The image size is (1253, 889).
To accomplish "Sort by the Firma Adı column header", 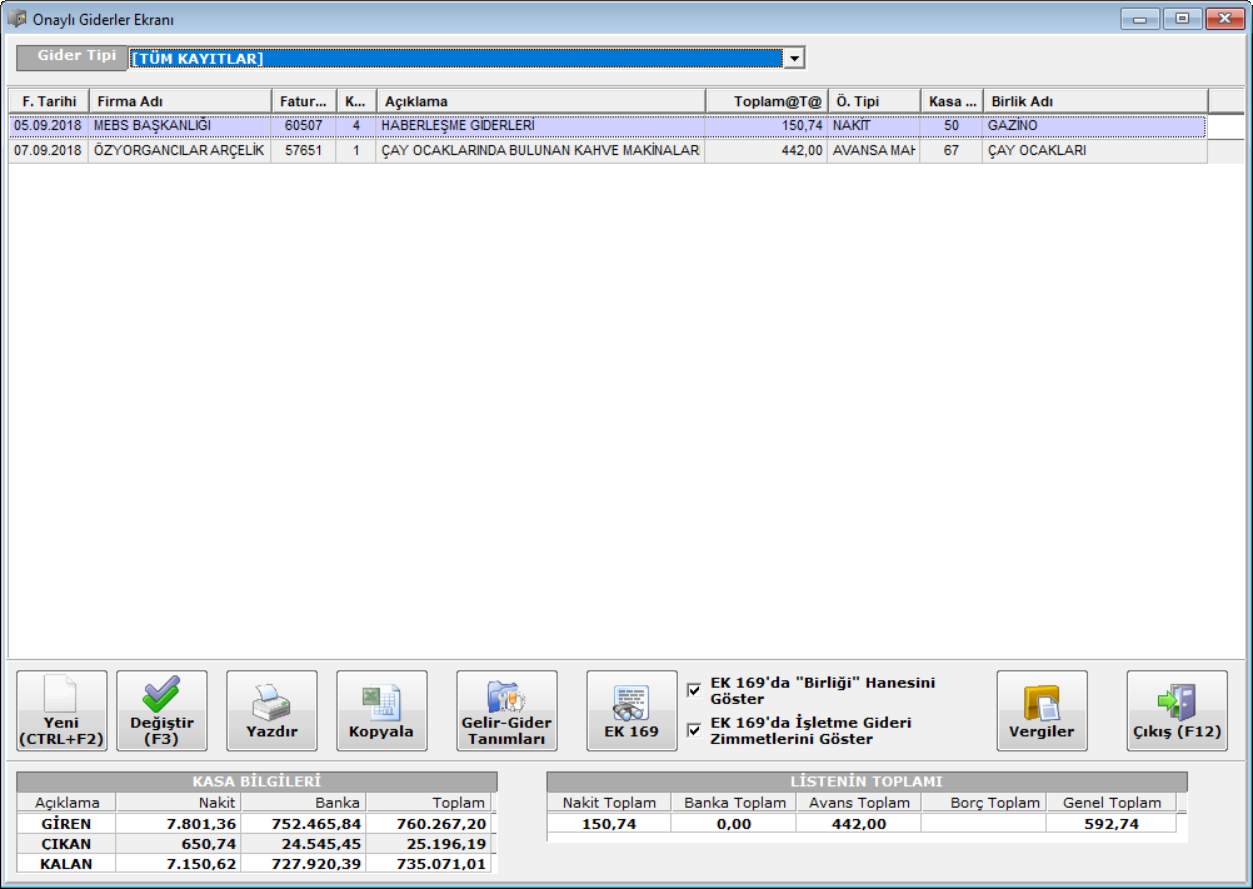I will coord(180,101).
